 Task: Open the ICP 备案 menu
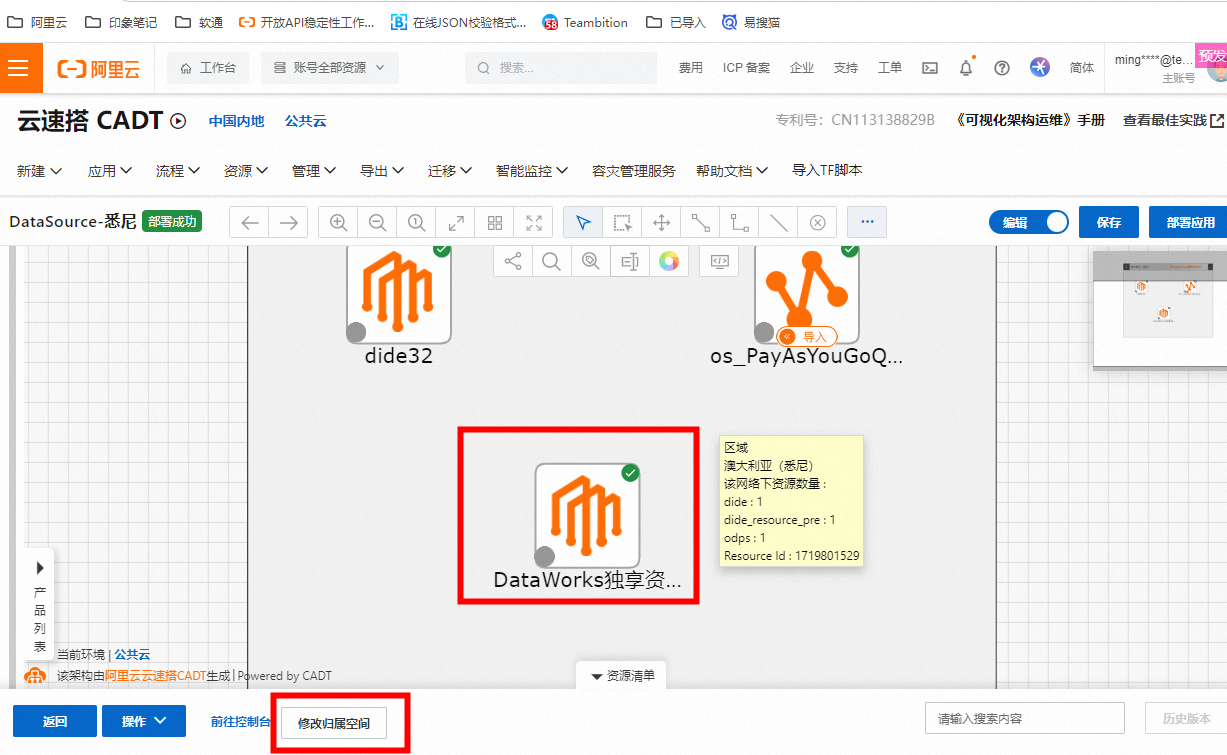tap(746, 68)
